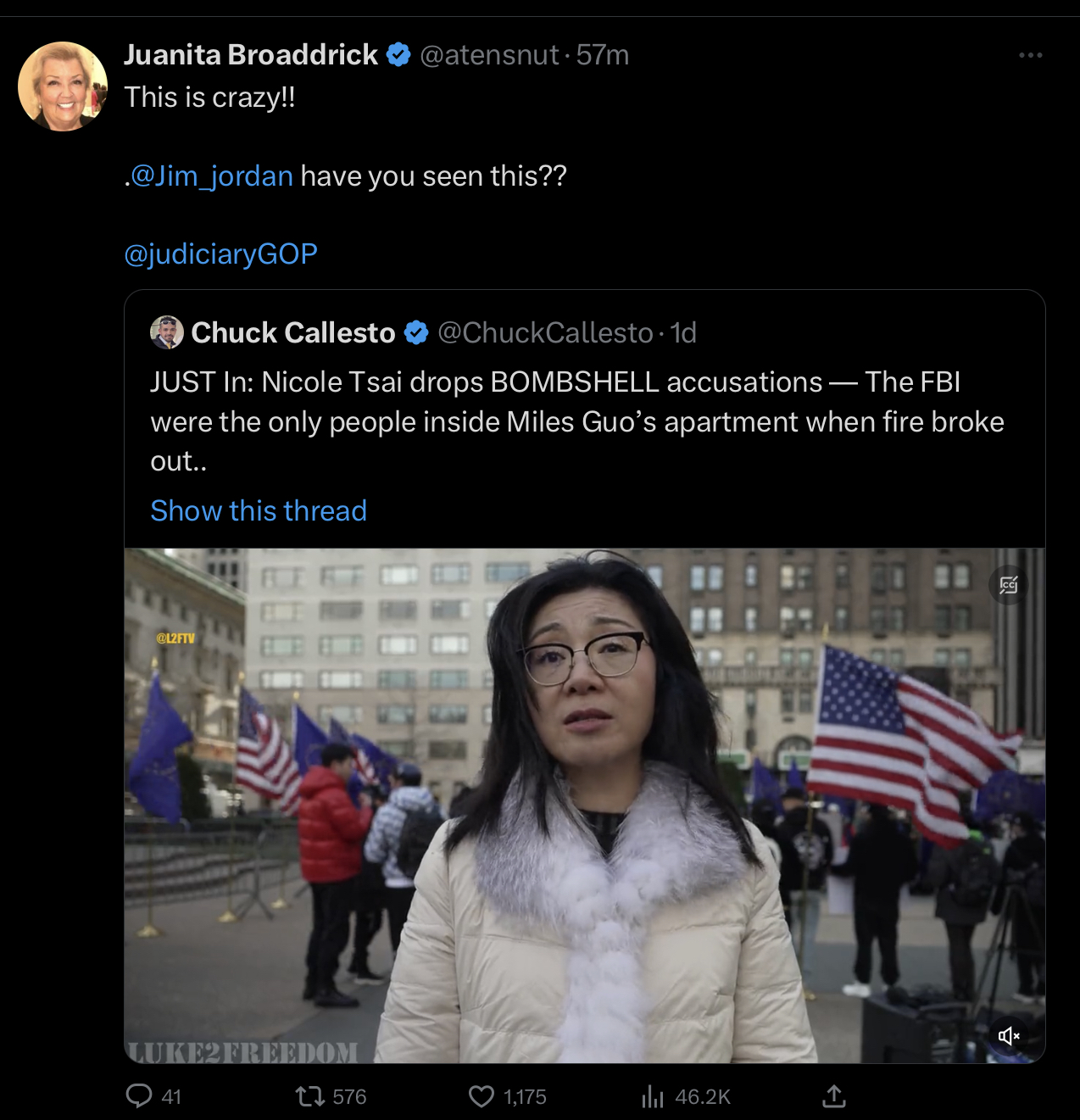Click the @ChuckCallesto handle
The width and height of the screenshot is (1080, 1120).
[545, 332]
